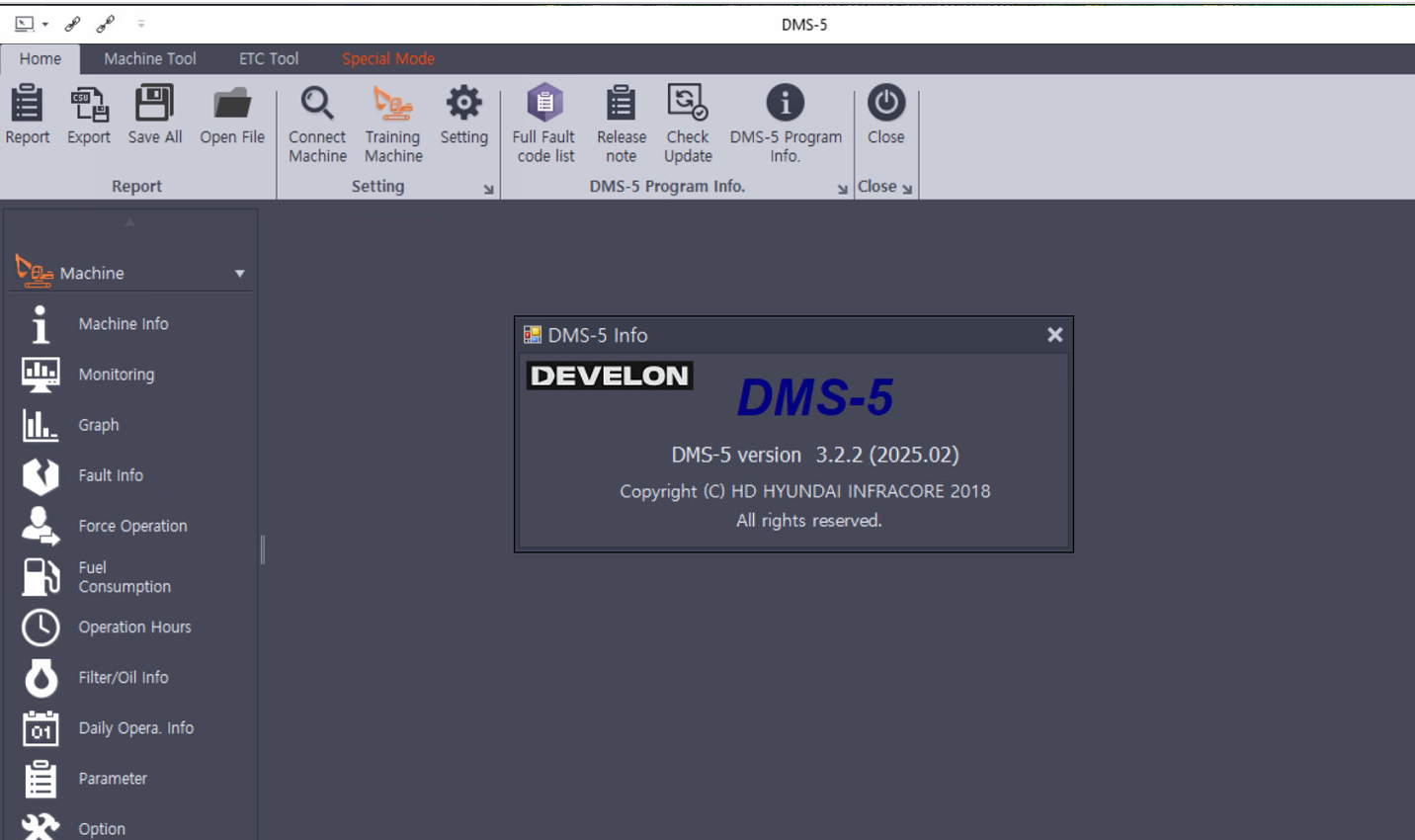Expand Close group launcher arrow
The height and width of the screenshot is (840, 1415).
point(907,189)
